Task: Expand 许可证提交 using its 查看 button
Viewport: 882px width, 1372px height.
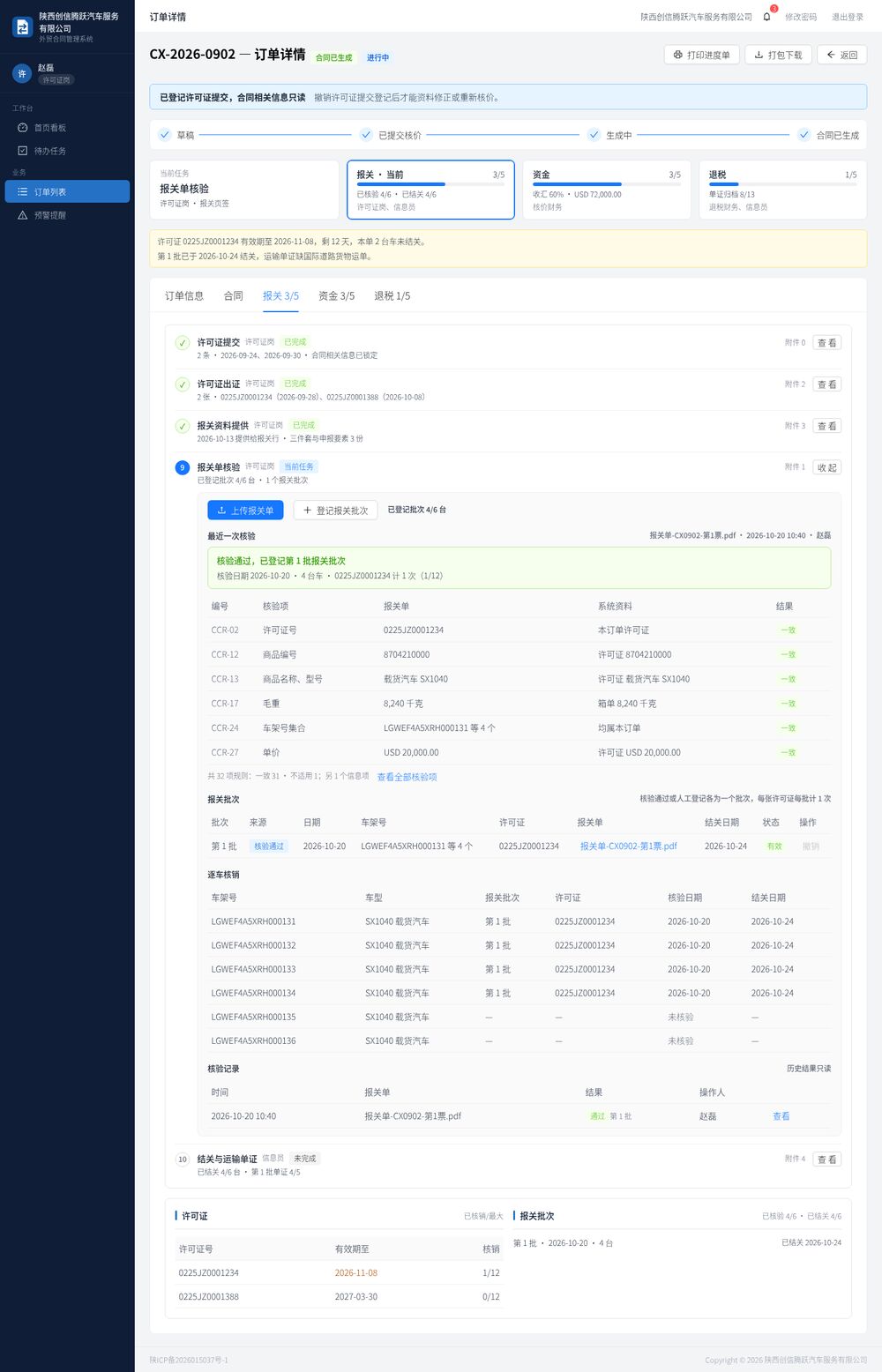Action: [826, 343]
